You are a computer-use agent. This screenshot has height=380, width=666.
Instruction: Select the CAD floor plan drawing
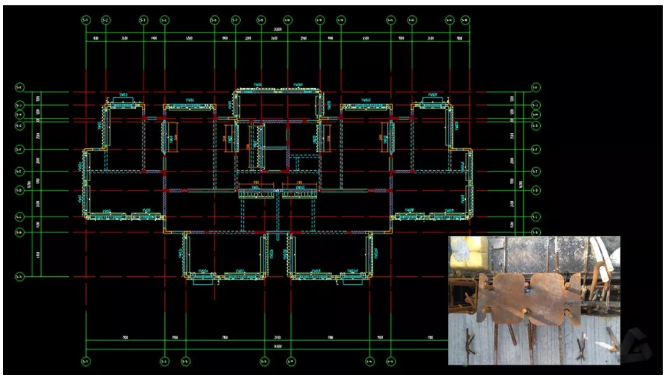278,190
